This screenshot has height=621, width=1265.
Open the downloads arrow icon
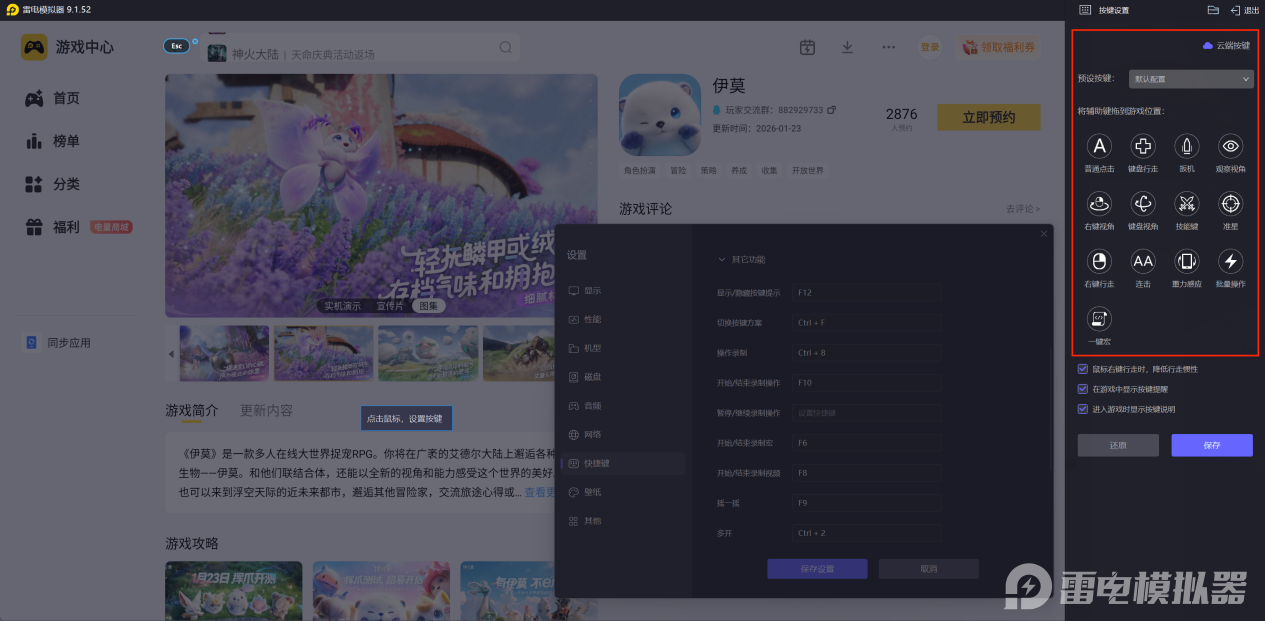848,47
